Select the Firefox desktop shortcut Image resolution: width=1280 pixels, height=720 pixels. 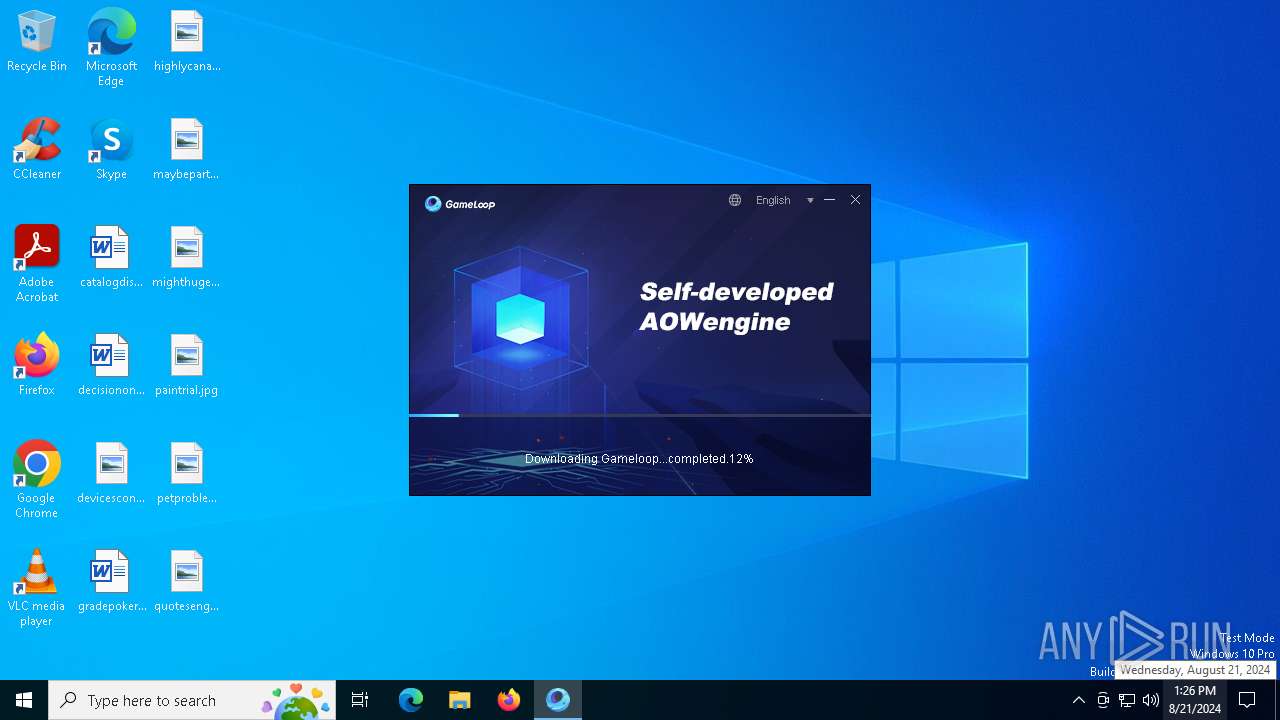(x=37, y=366)
